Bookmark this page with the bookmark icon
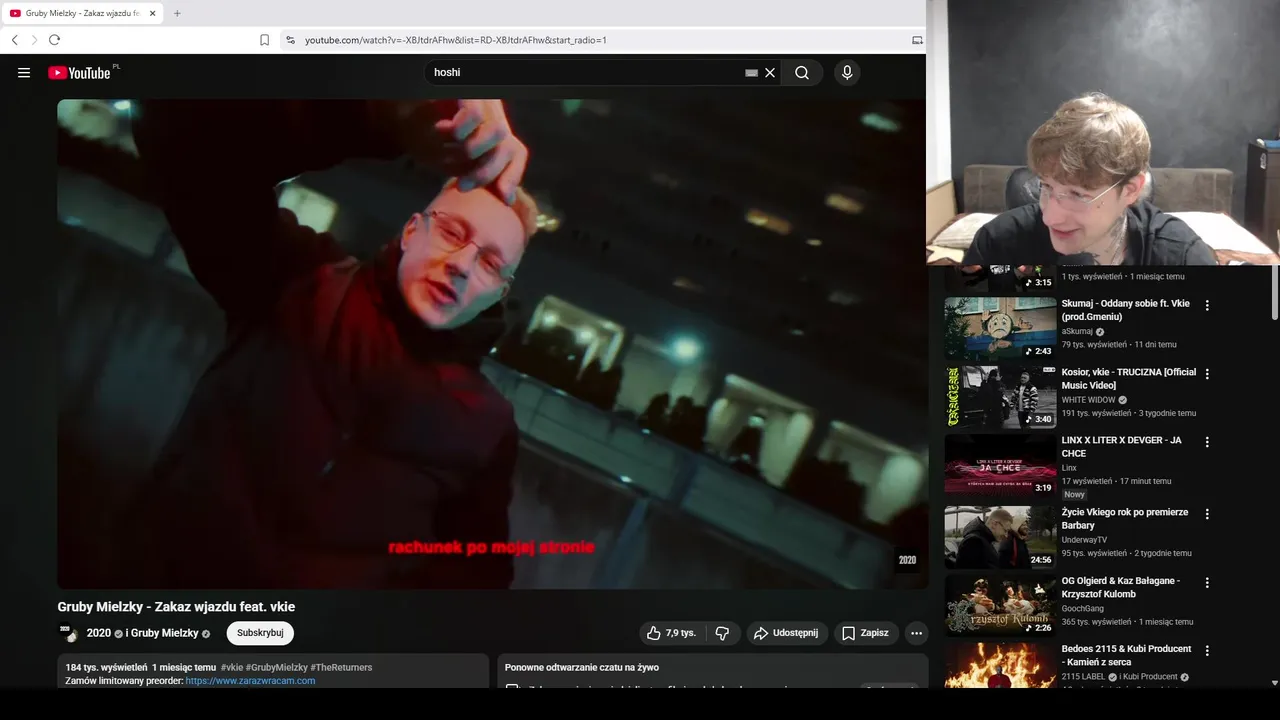 (x=264, y=40)
